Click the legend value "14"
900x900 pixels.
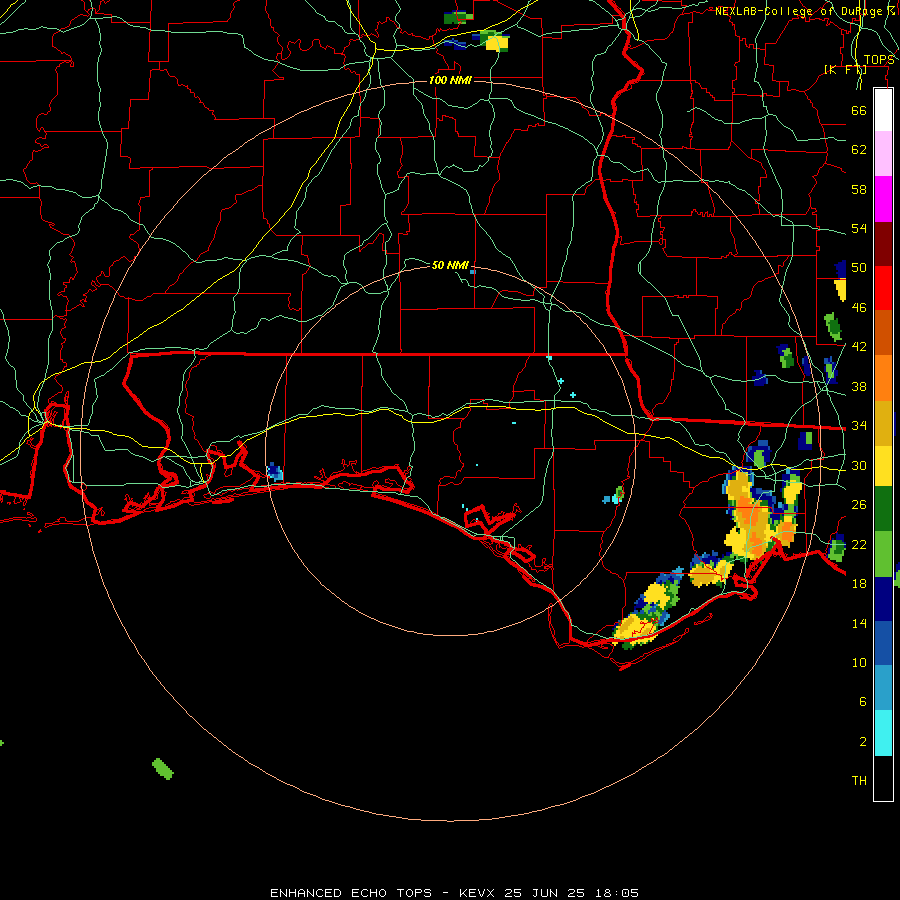(x=859, y=623)
